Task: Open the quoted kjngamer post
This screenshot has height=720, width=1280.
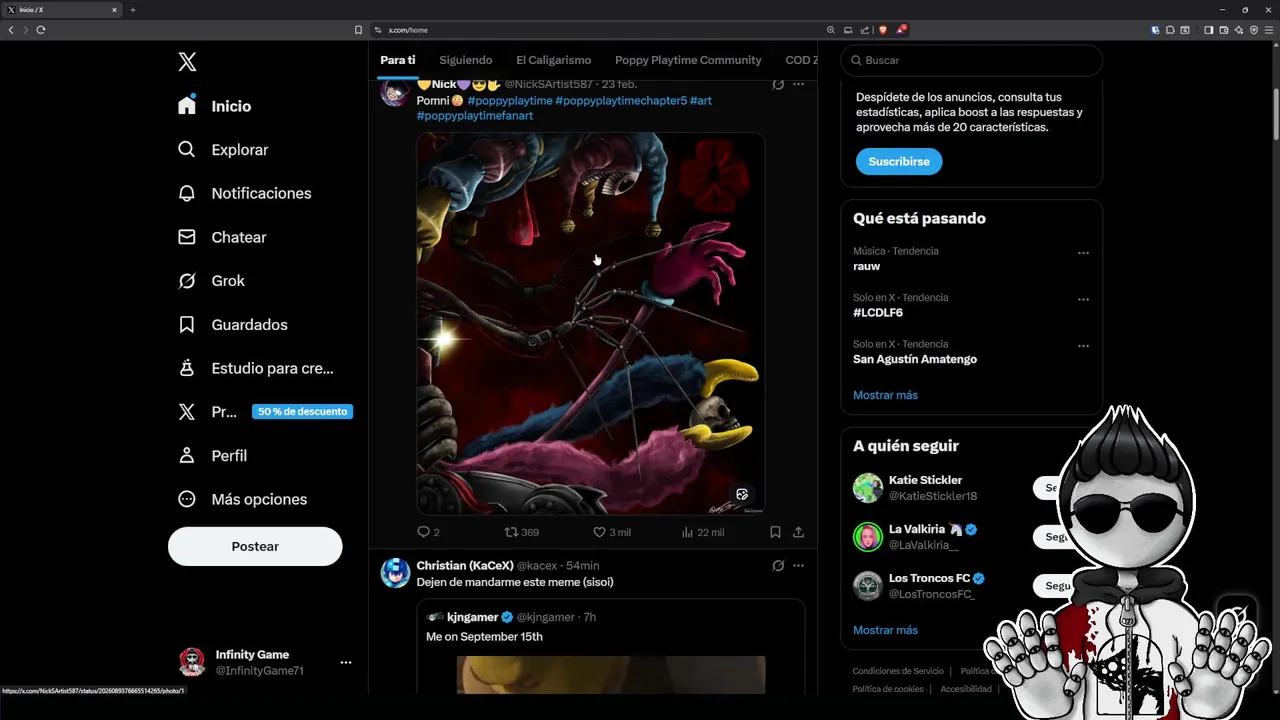Action: coord(611,646)
